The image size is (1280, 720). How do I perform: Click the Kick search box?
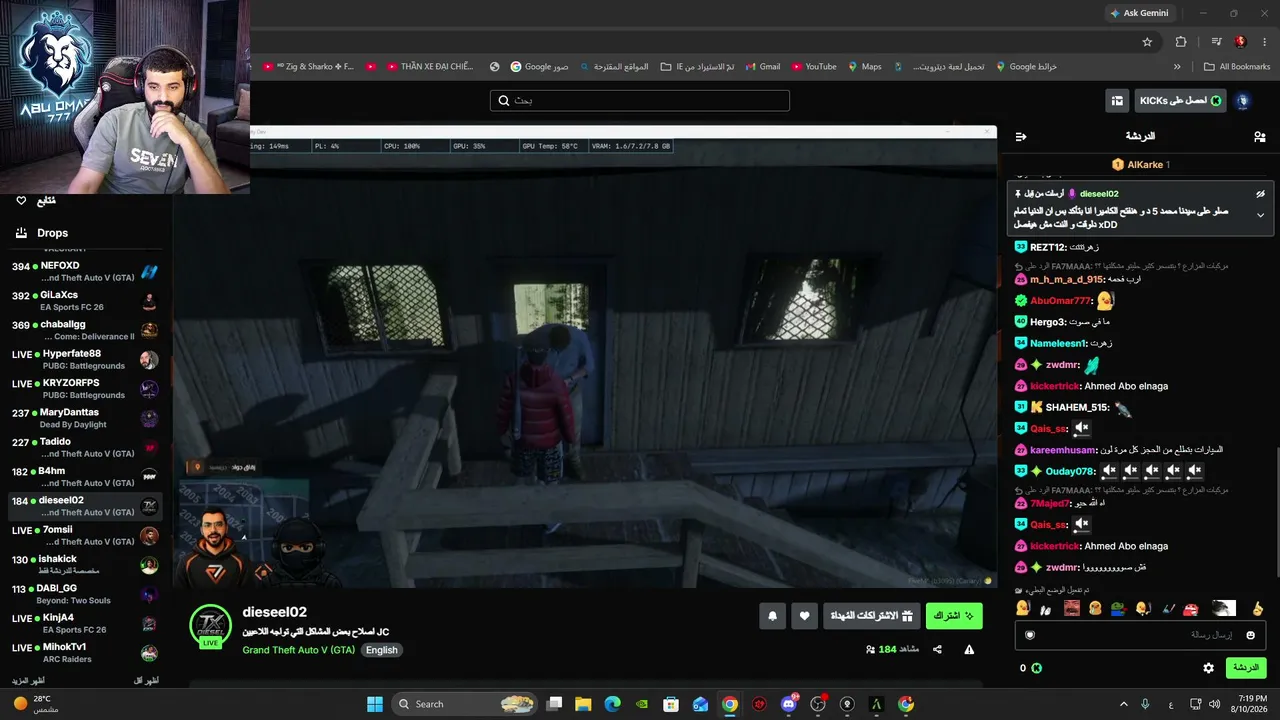coord(640,100)
